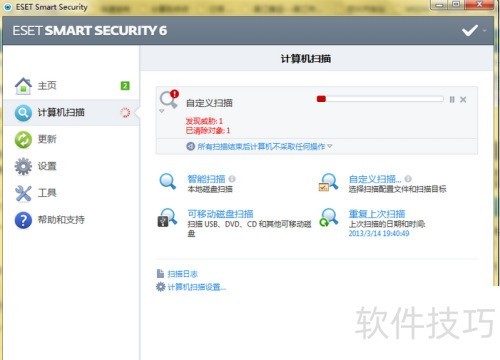This screenshot has height=360, width=500.
Task: Open the post-scan action dropdown arrow
Action: tap(330, 146)
